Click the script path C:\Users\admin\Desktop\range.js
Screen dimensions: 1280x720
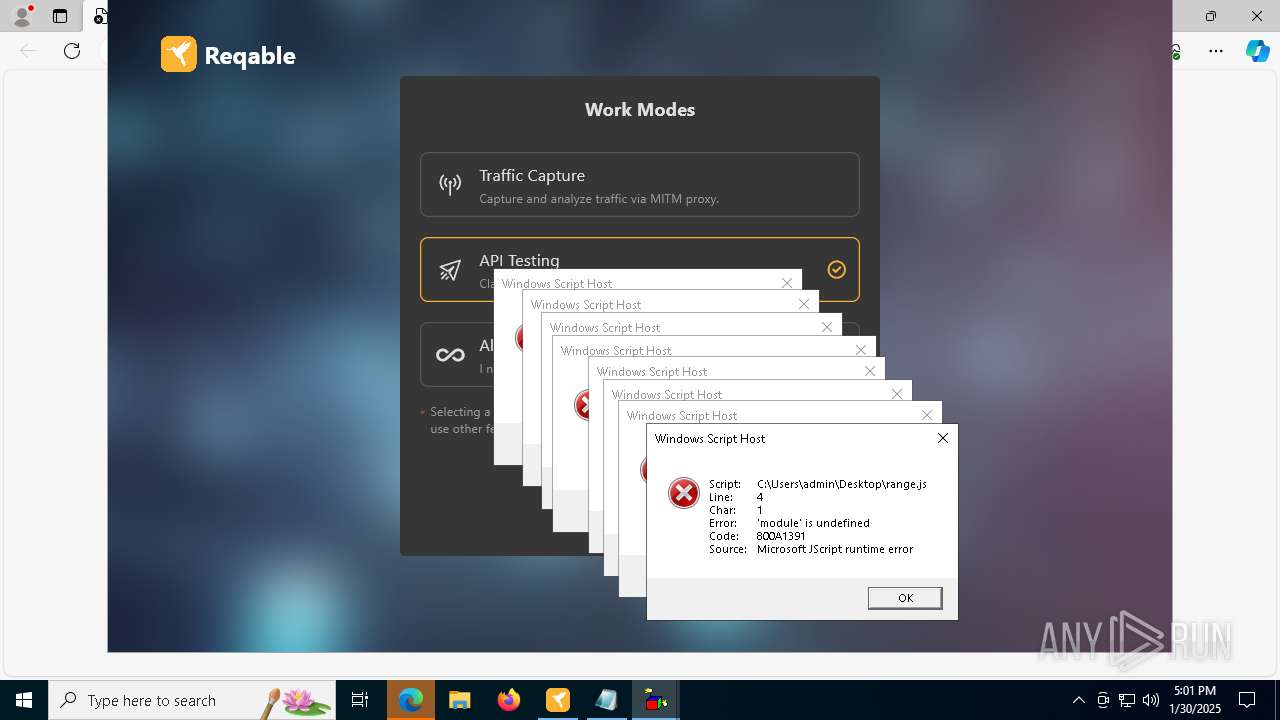[842, 484]
